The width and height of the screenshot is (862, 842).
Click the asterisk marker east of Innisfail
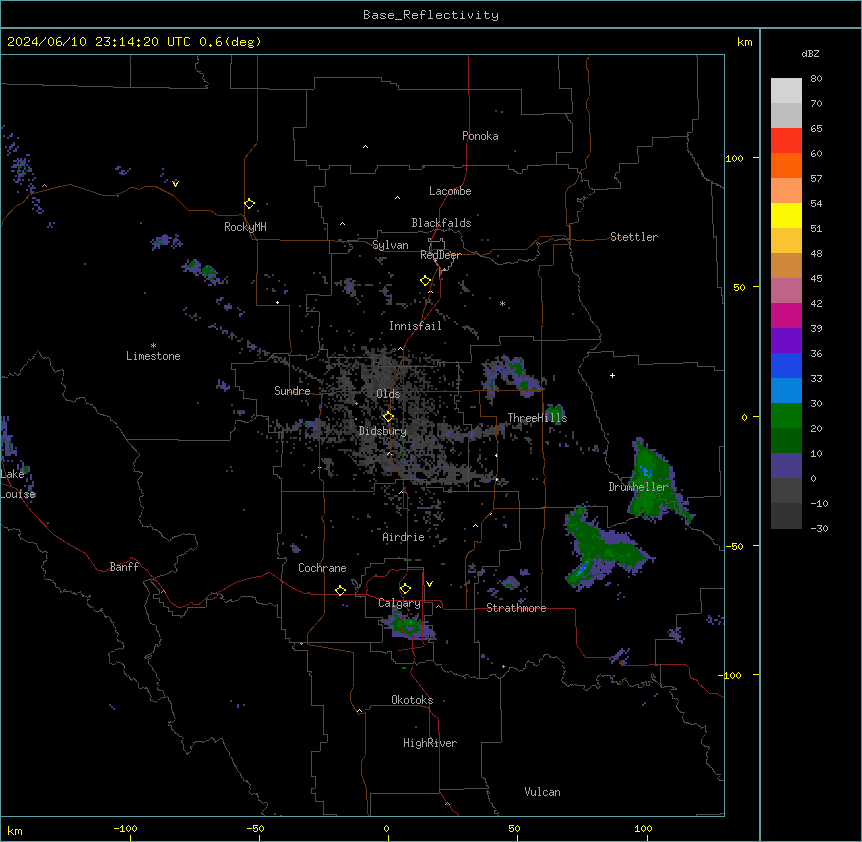pyautogui.click(x=502, y=303)
